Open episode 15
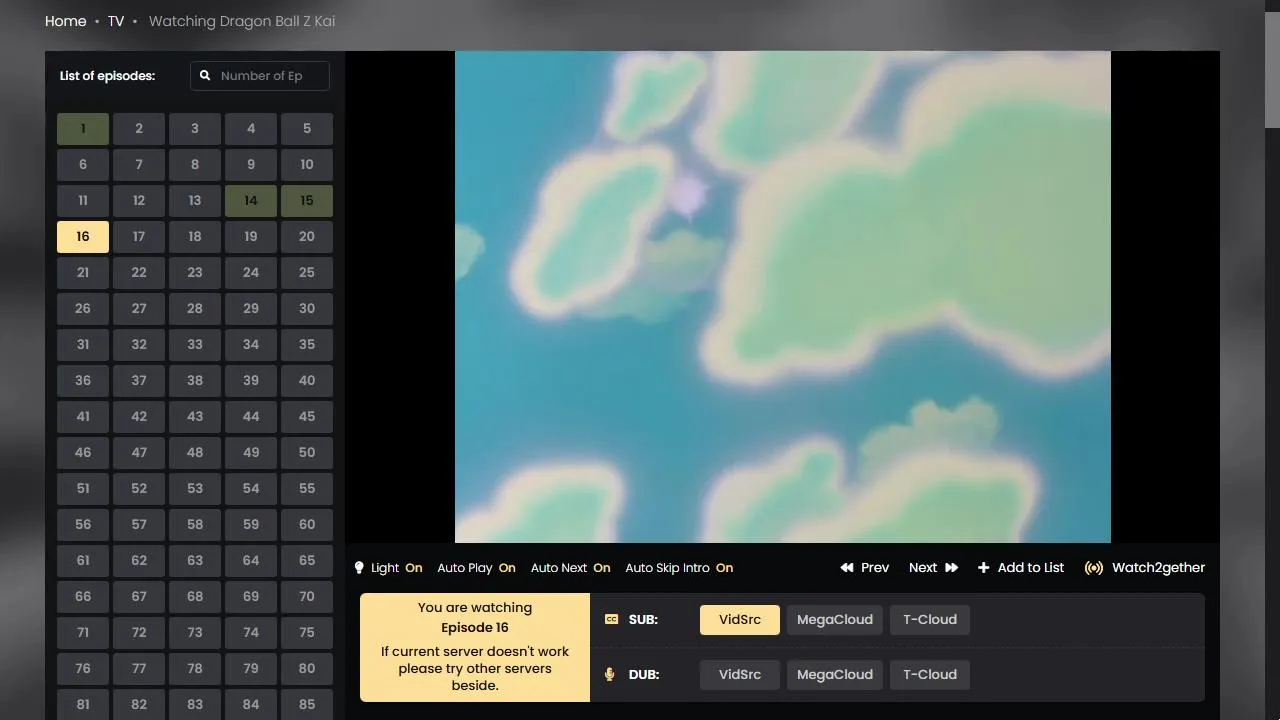Screen dimensions: 1280x720 point(307,200)
